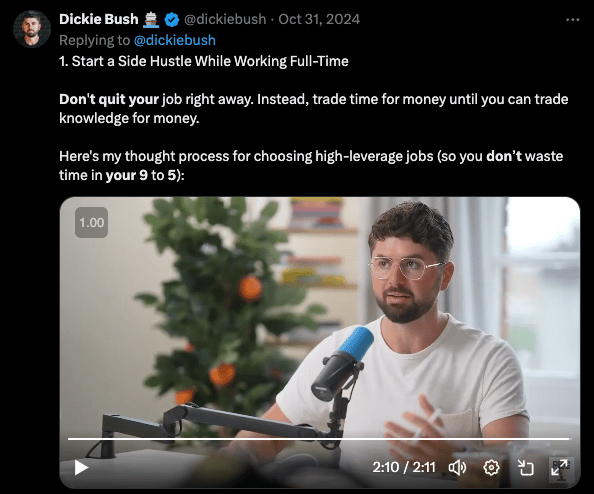This screenshot has width=594, height=494.
Task: Click the Dickie Bush display name
Action: point(99,19)
